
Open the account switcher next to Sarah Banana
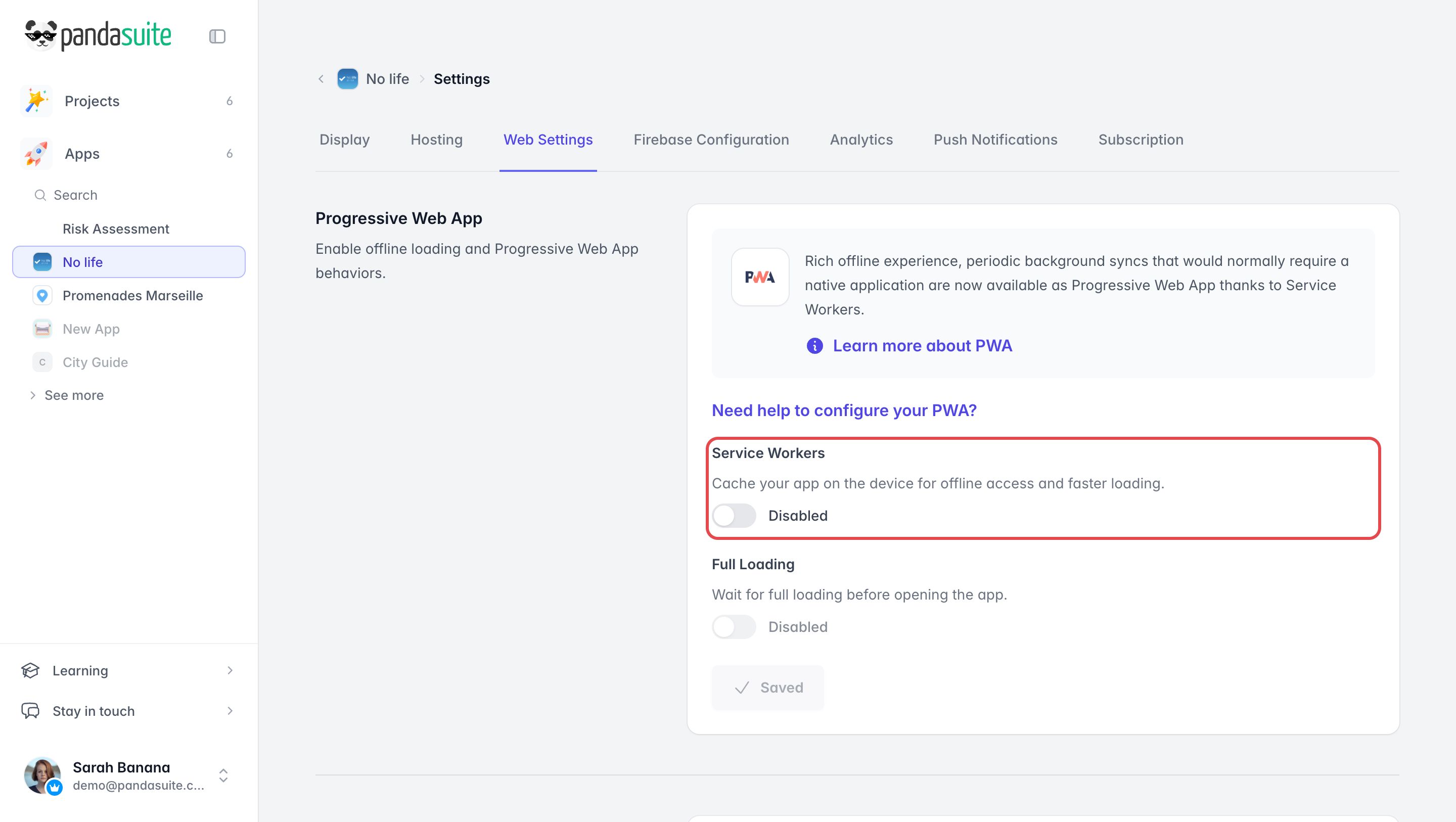point(223,775)
